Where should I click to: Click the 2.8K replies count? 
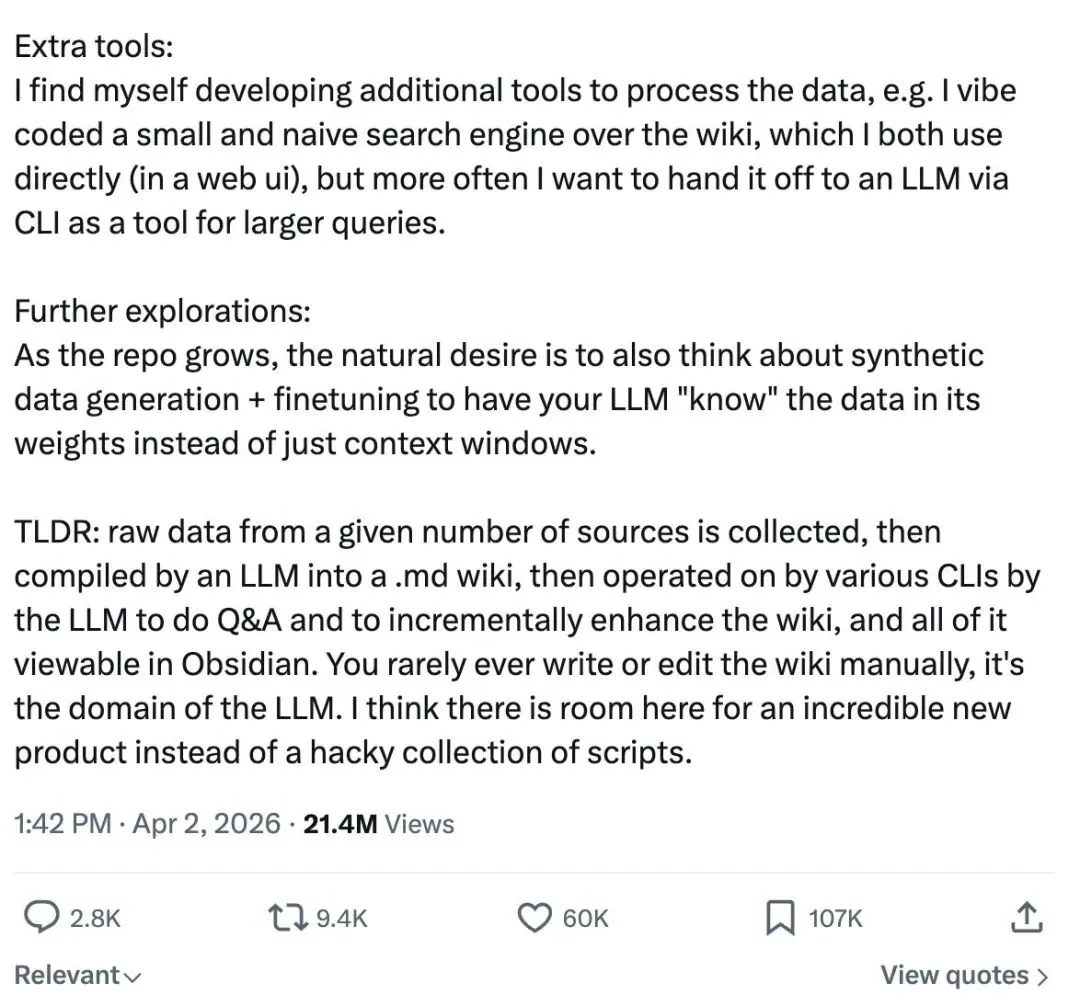pos(95,919)
